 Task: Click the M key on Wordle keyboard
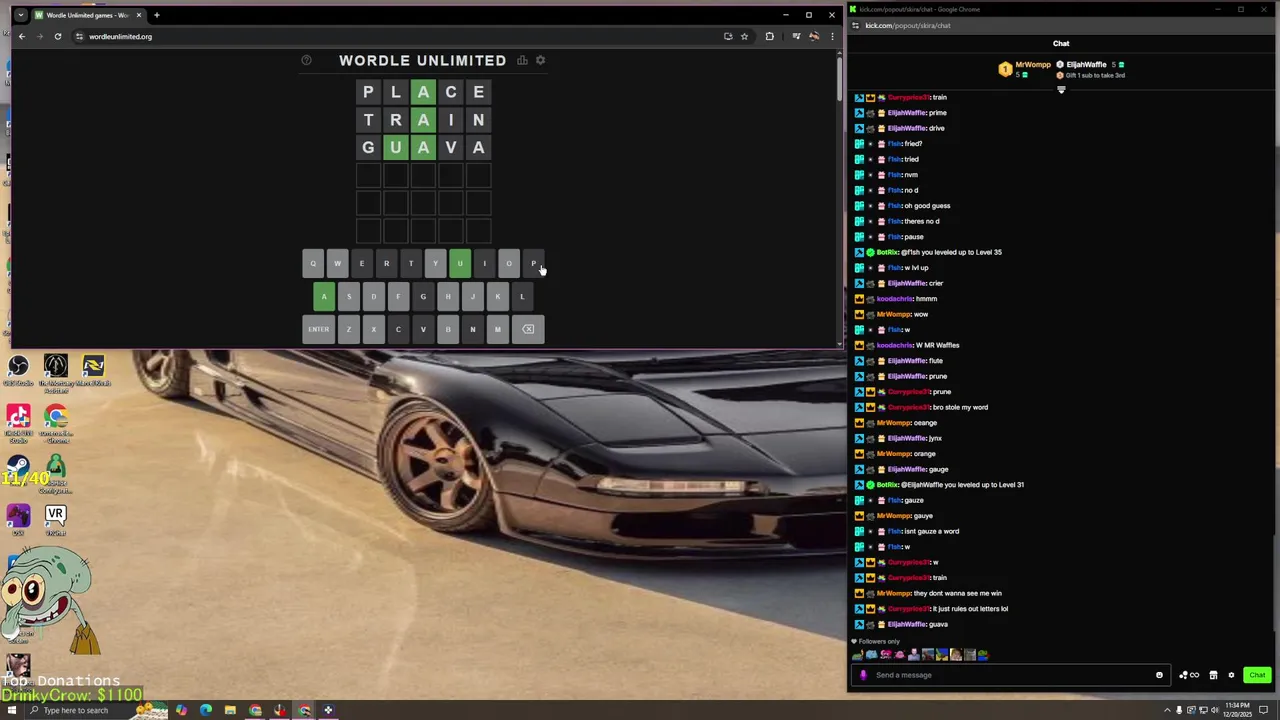pos(497,329)
